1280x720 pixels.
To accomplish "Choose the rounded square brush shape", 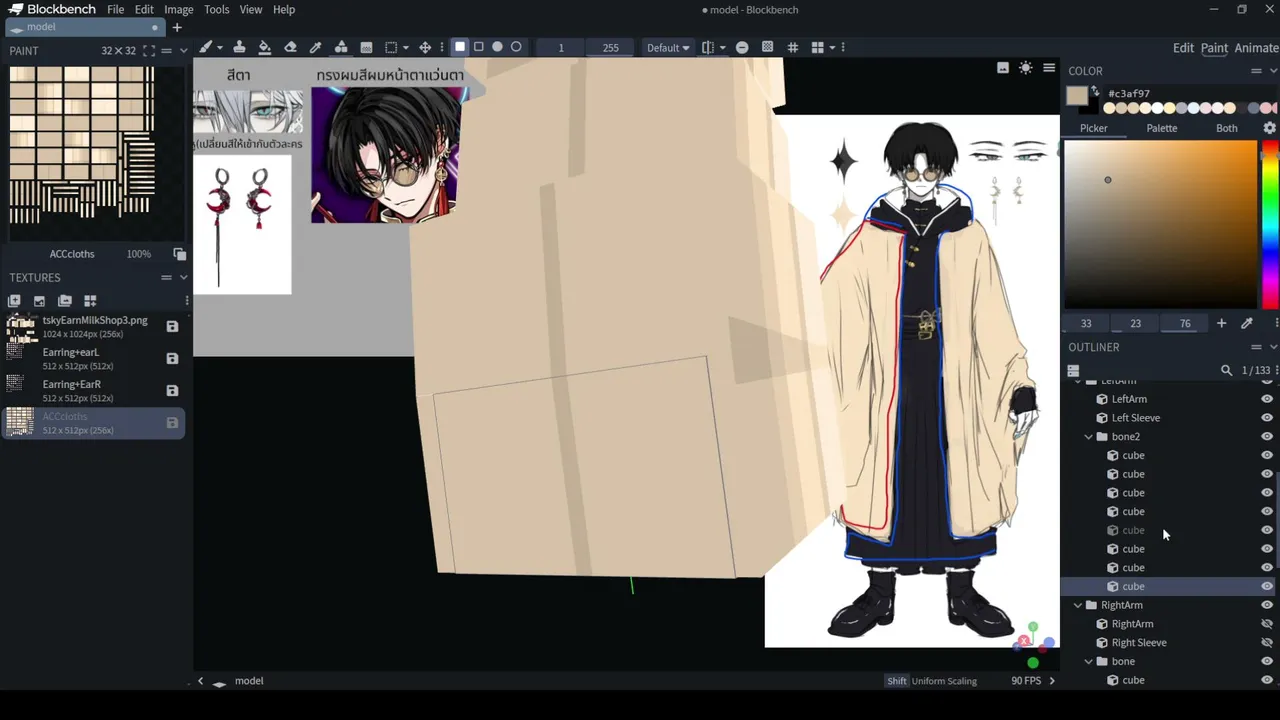I will (x=478, y=47).
